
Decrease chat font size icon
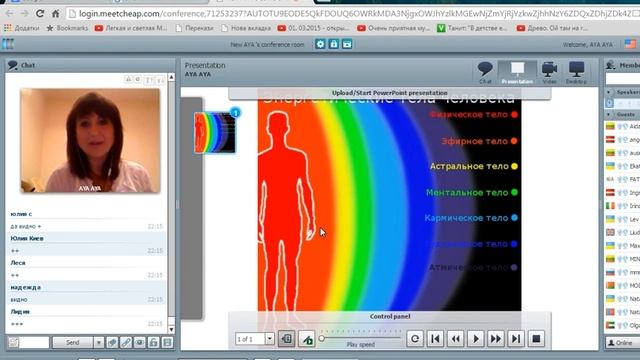click(x=160, y=80)
